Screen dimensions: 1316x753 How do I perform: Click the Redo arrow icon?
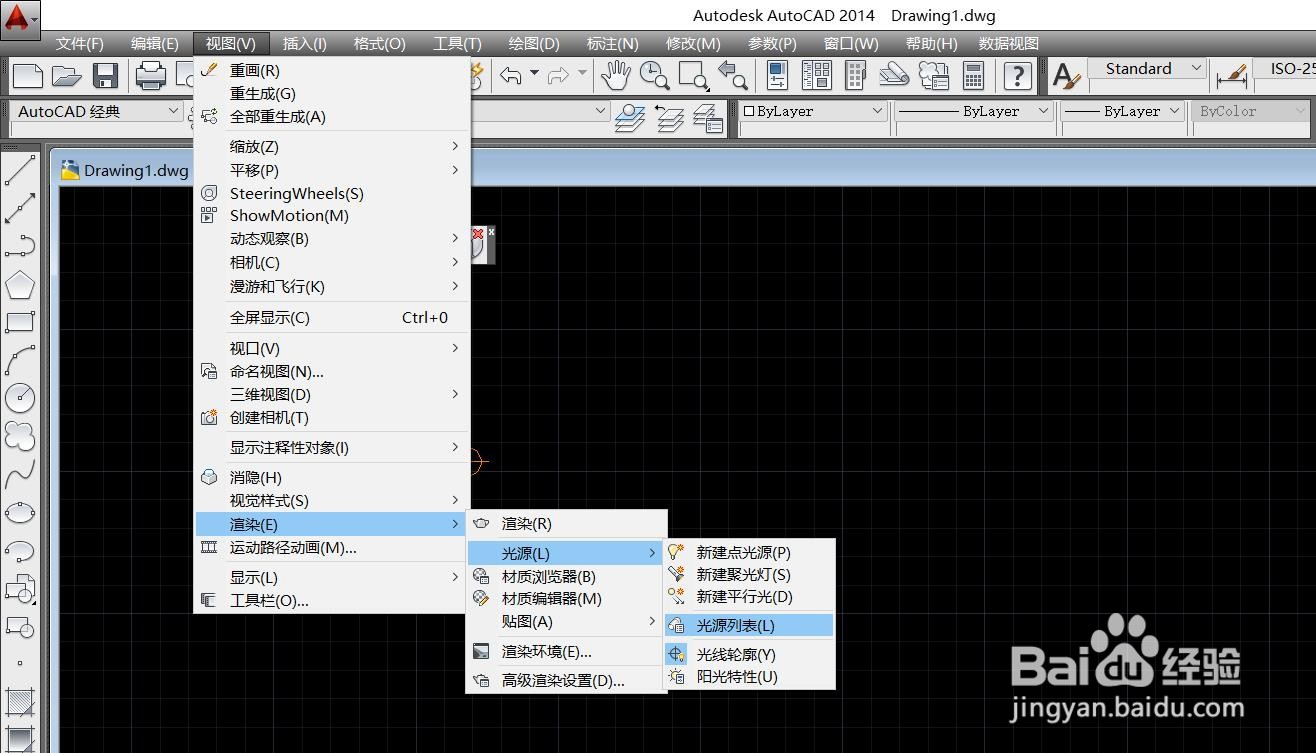[x=559, y=75]
